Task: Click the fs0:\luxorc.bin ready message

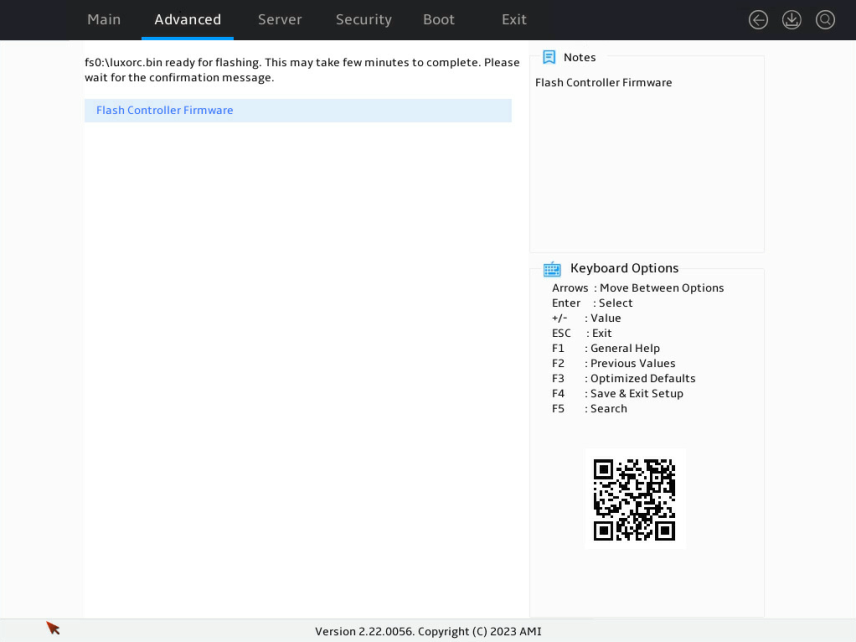Action: (302, 70)
